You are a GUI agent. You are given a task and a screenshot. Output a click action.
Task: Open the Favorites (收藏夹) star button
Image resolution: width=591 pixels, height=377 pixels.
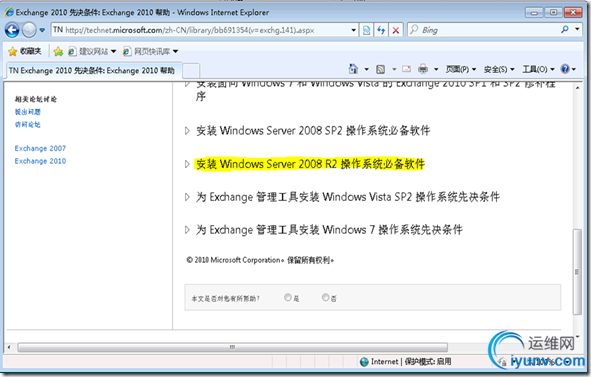pos(25,51)
